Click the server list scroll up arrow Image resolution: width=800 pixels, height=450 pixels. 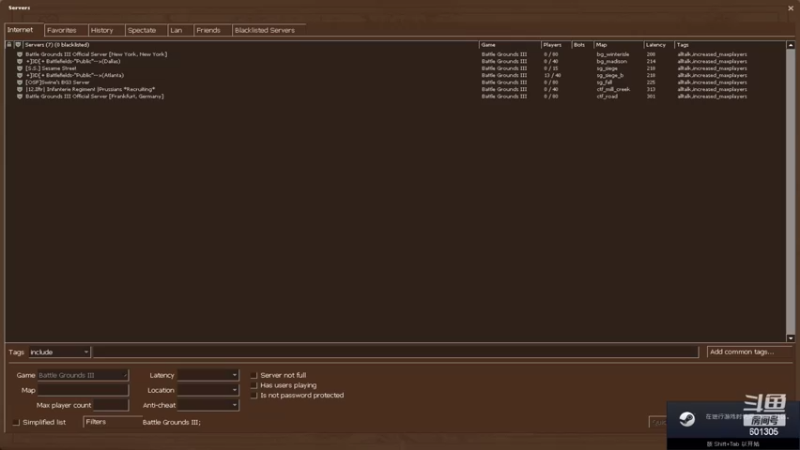click(790, 45)
